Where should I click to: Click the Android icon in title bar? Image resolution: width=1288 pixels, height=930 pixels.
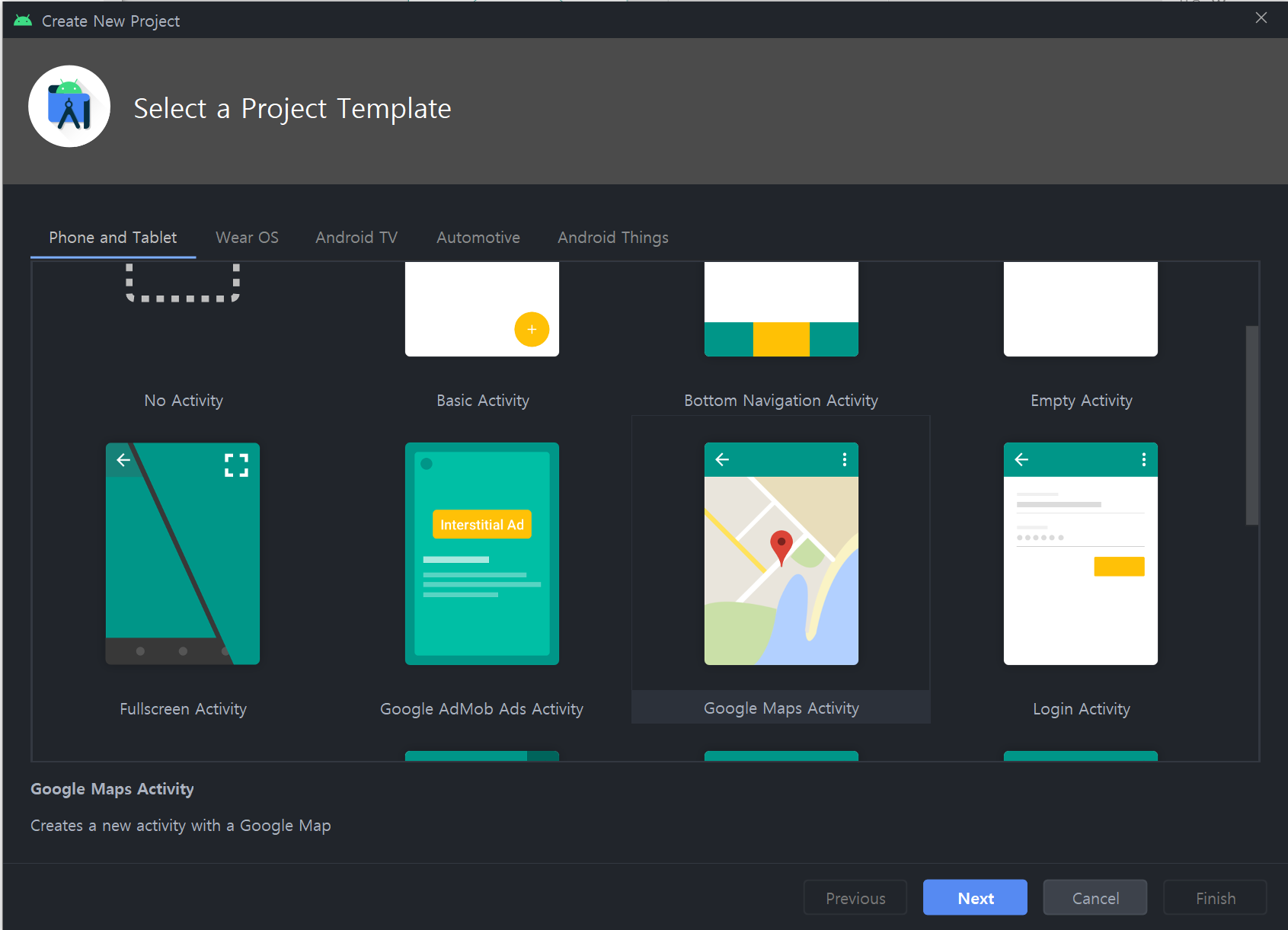point(23,21)
